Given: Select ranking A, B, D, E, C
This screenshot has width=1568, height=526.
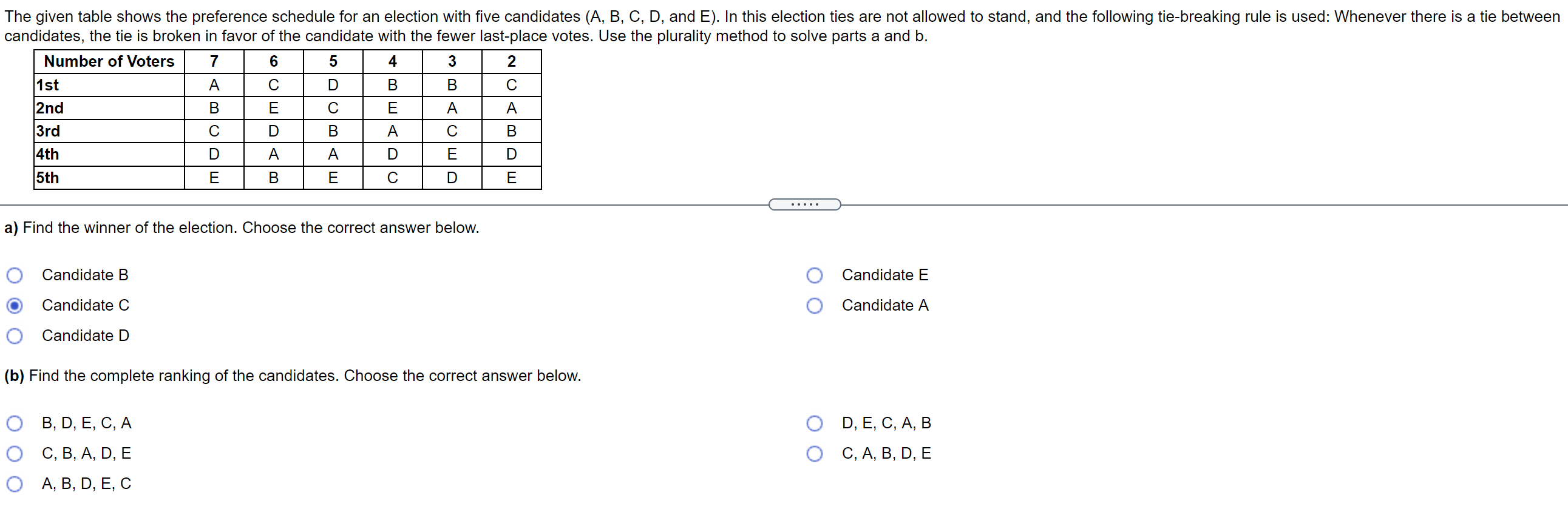Looking at the screenshot, I should point(15,483).
